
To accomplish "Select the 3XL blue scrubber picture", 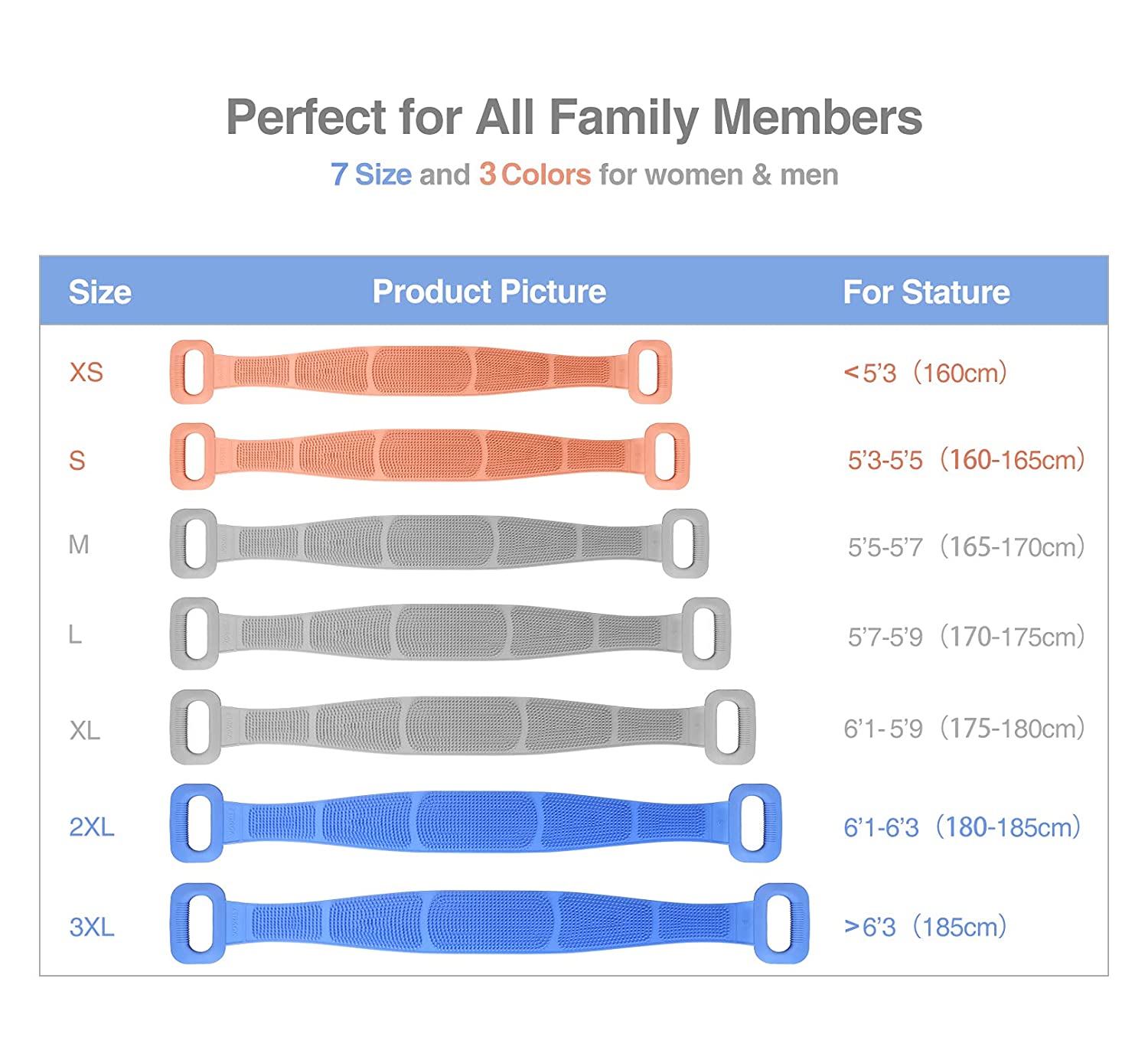I will click(x=489, y=923).
